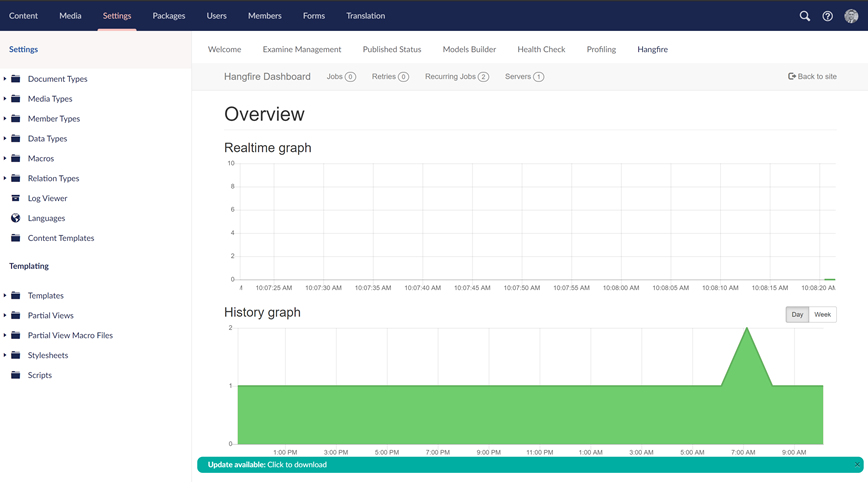Select the Settings section in top navigation
This screenshot has height=482, width=868.
[117, 15]
